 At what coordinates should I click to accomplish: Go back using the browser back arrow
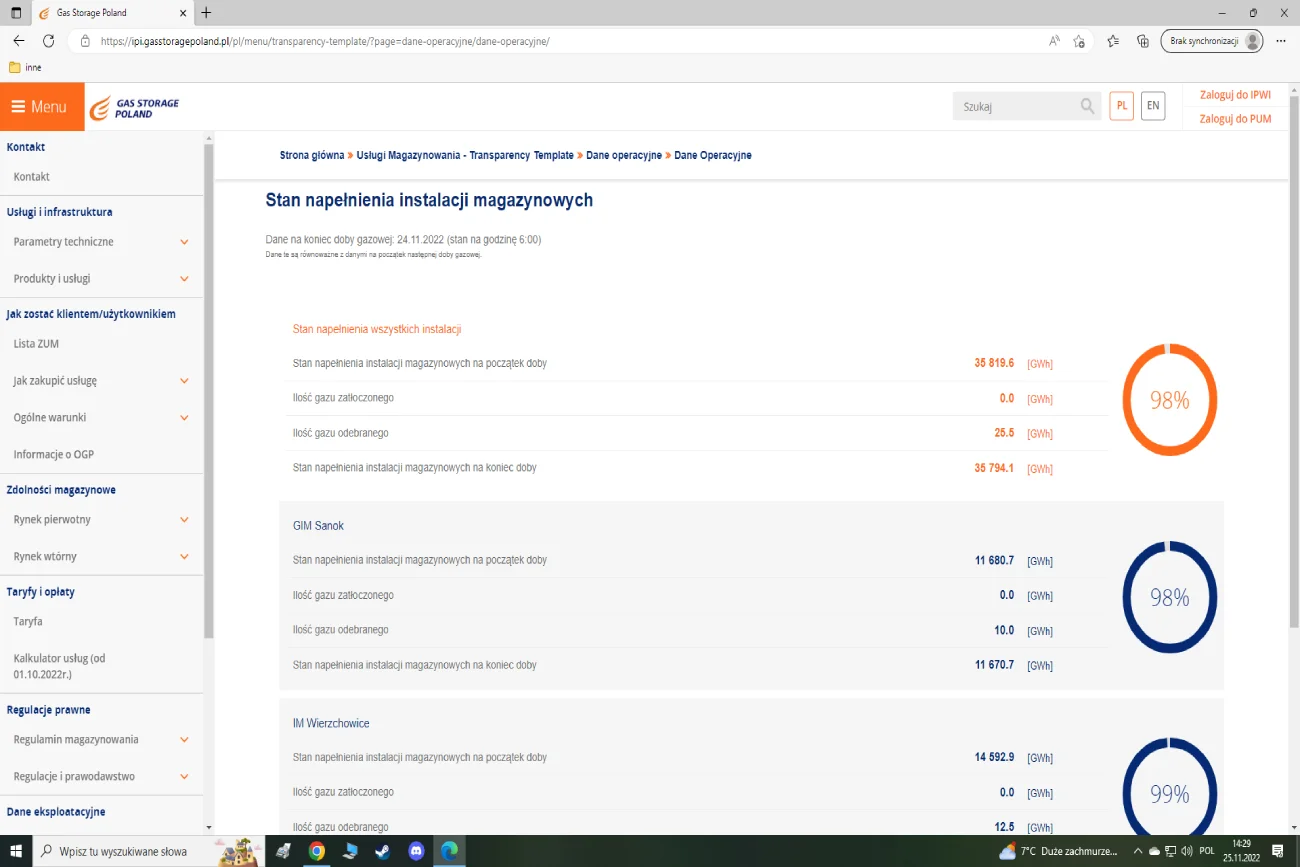coord(19,41)
